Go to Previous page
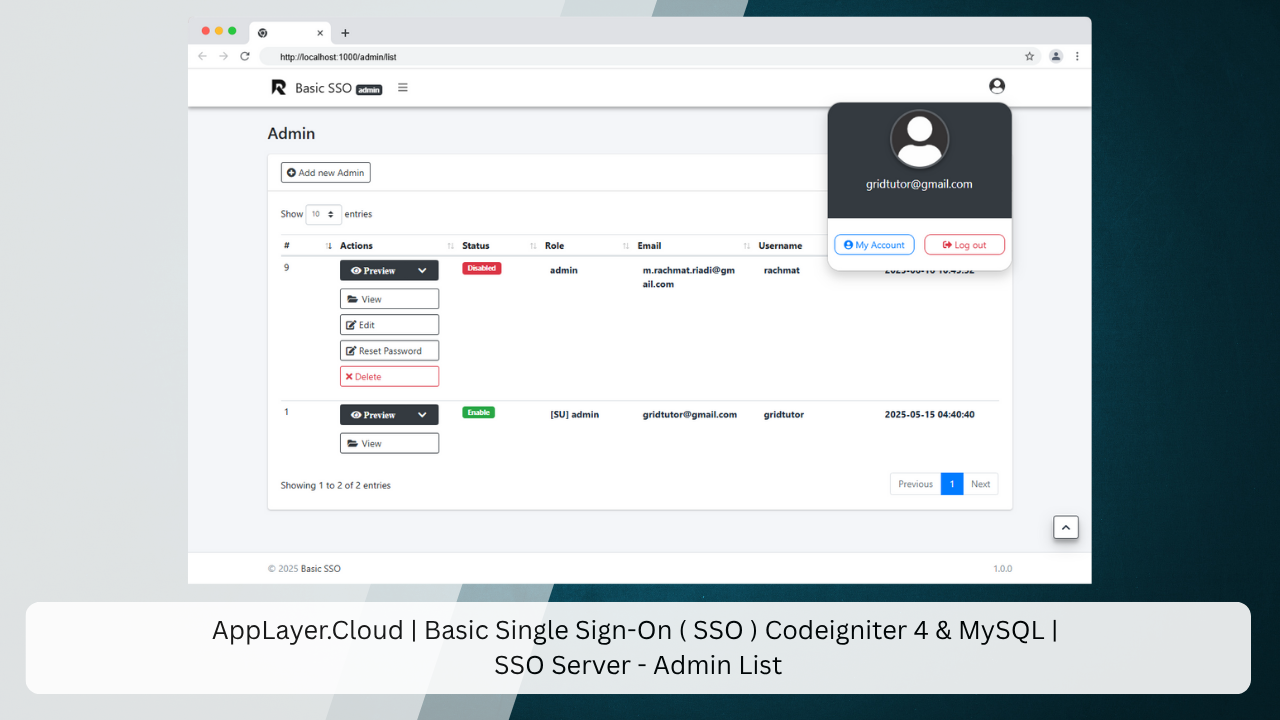1280x720 pixels. point(915,484)
